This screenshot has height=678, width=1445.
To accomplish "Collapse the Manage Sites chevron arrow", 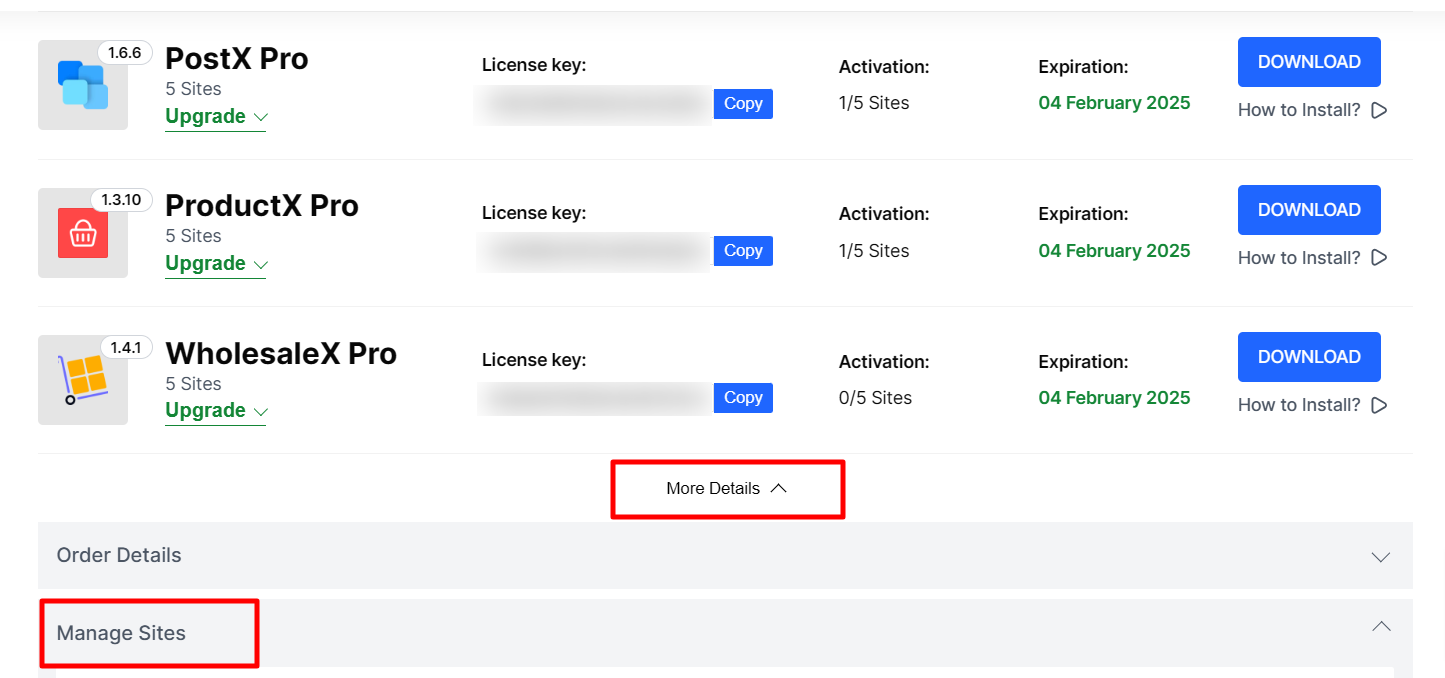I will [1381, 627].
